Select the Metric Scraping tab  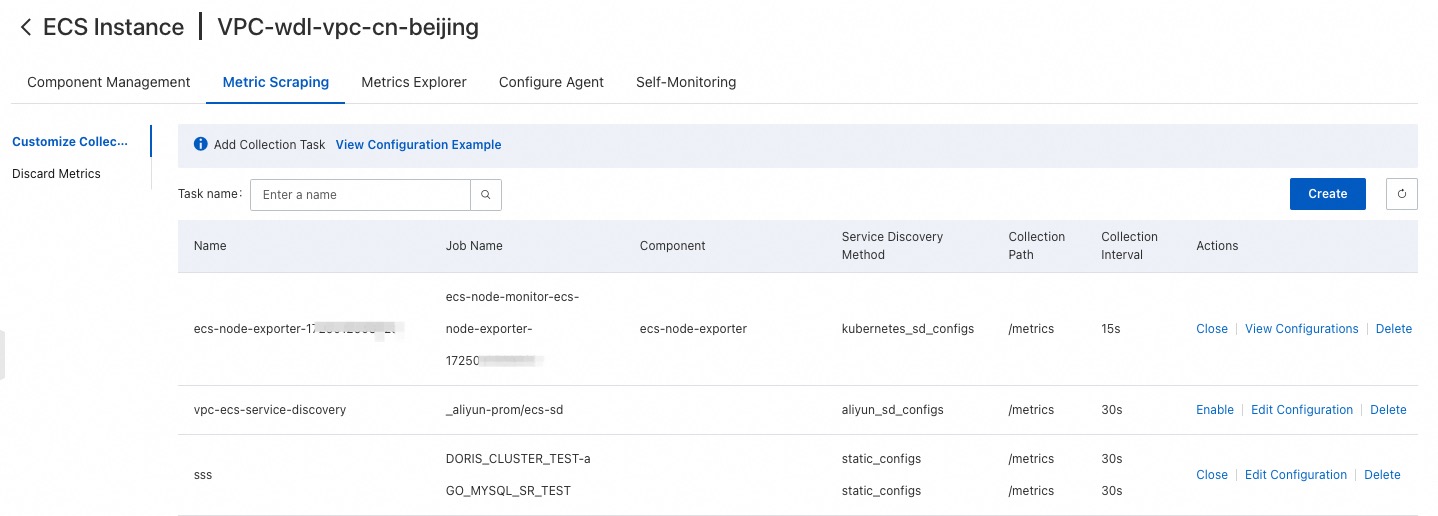[x=275, y=82]
